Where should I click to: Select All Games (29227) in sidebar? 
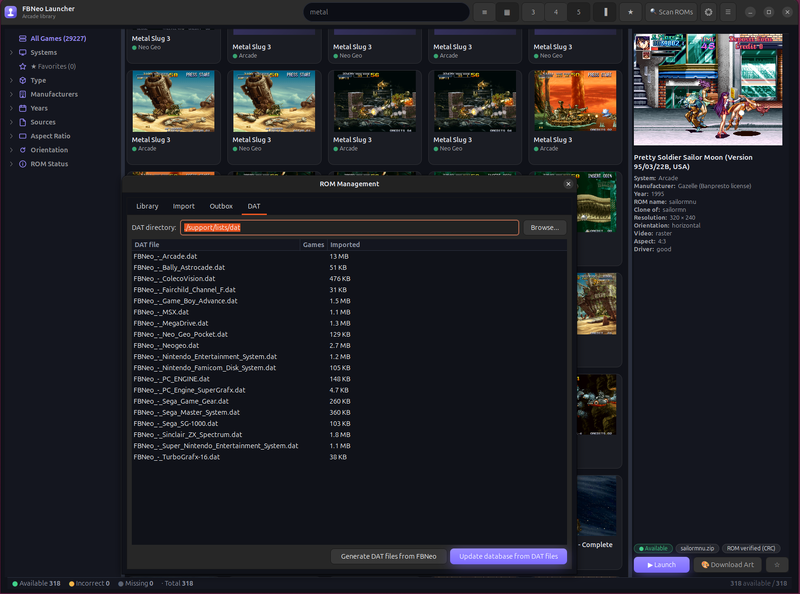[58, 38]
